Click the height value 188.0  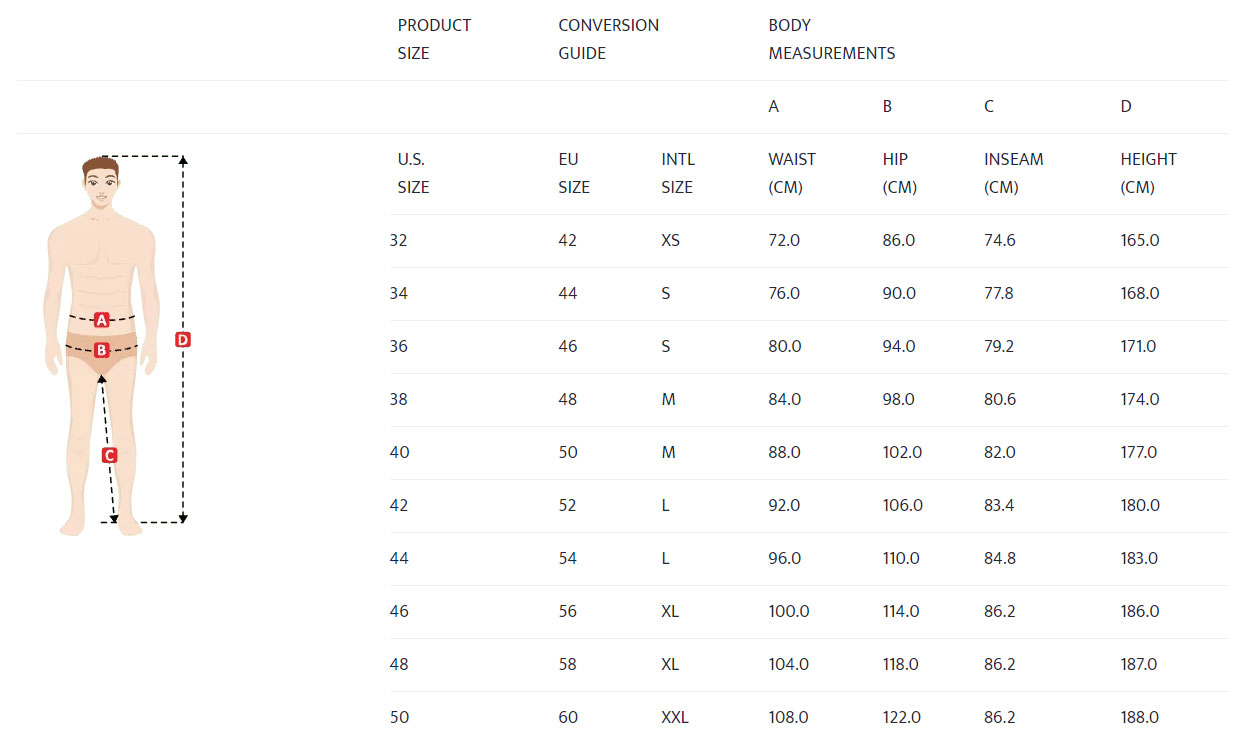coord(1140,717)
